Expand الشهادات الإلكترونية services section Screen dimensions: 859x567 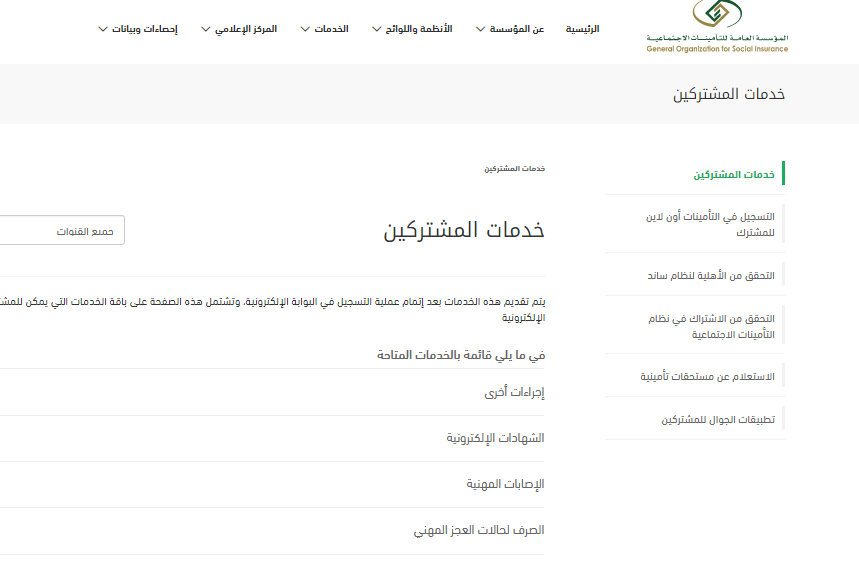tap(495, 439)
